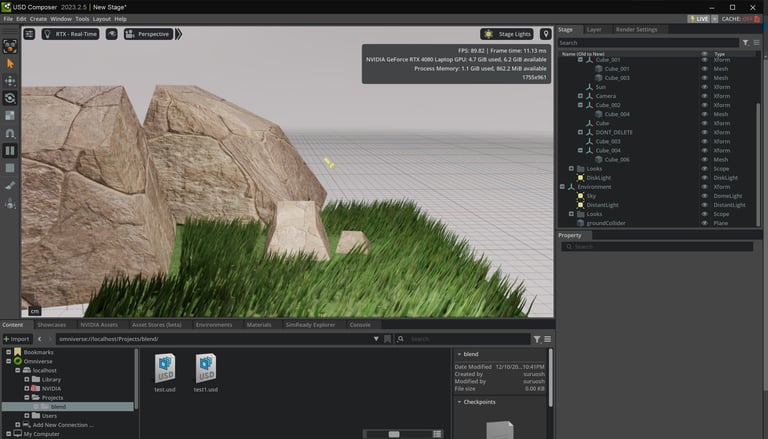Viewport: 768px width, 439px height.
Task: Expand the DONT_DELETE prim in Stage tree
Action: [x=580, y=132]
